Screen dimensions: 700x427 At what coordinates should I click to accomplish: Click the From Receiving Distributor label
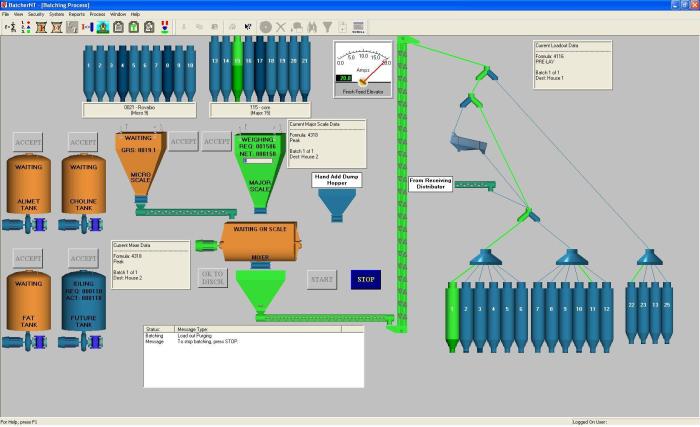430,183
